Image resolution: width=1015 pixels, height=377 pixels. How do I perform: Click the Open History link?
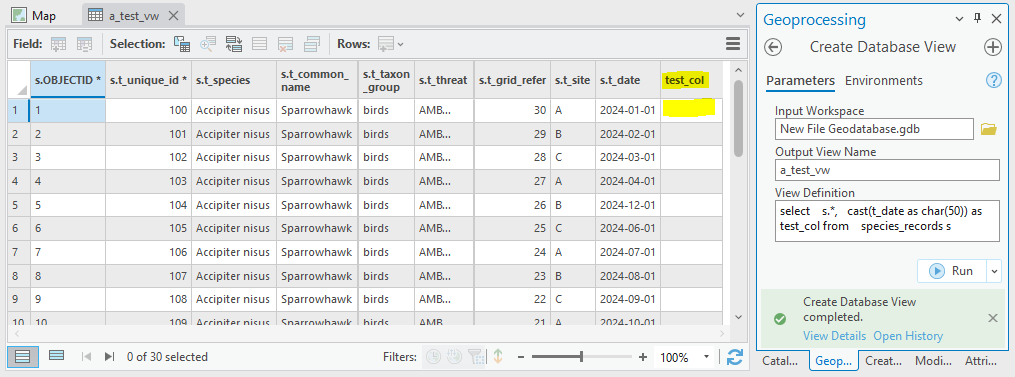[908, 336]
